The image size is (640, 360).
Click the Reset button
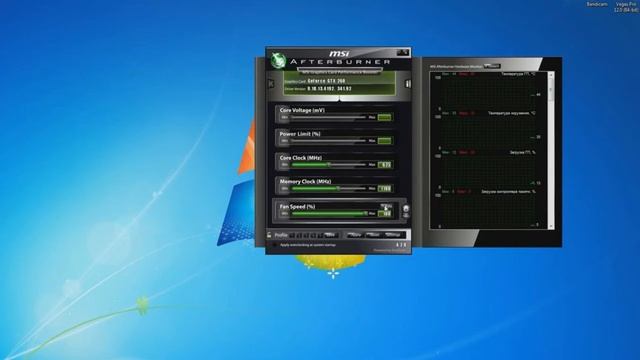click(x=373, y=235)
